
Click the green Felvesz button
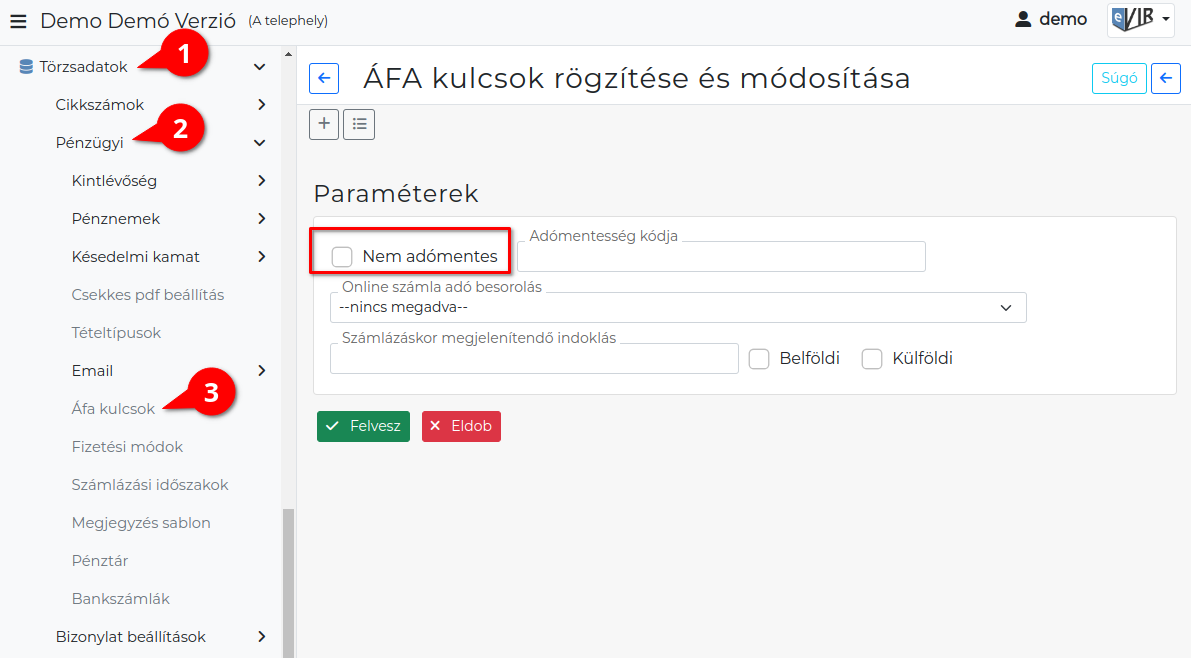tap(363, 426)
